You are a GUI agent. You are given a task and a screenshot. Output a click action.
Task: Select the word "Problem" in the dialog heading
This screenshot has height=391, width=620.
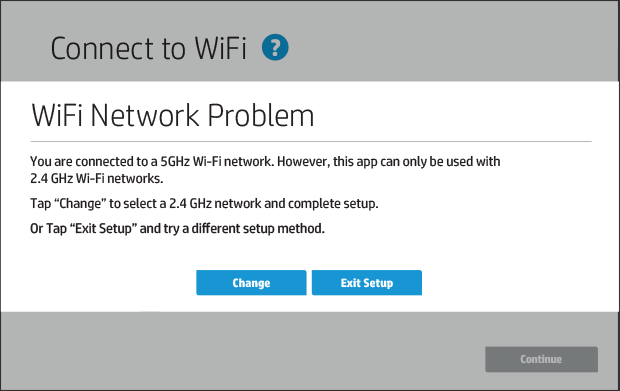[261, 115]
